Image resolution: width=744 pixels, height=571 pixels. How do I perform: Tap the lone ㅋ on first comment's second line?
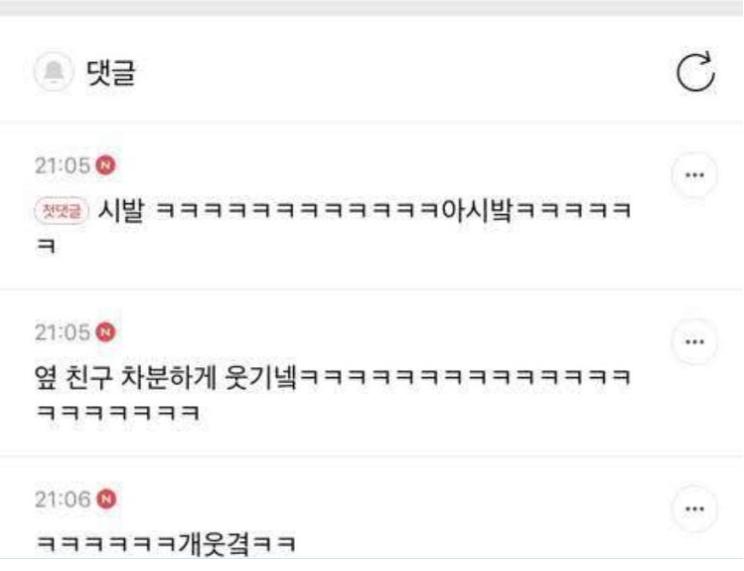coord(46,246)
